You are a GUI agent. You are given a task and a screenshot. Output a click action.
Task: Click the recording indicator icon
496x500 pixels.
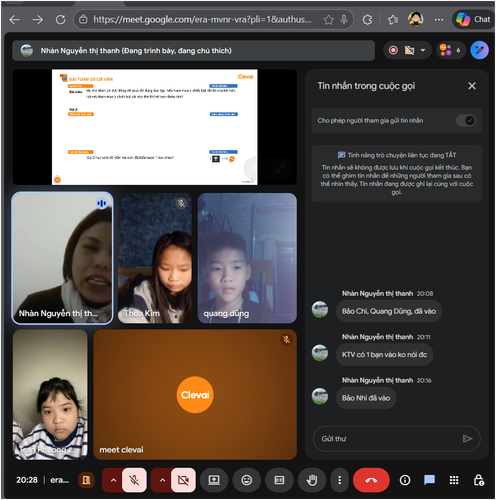coord(393,50)
